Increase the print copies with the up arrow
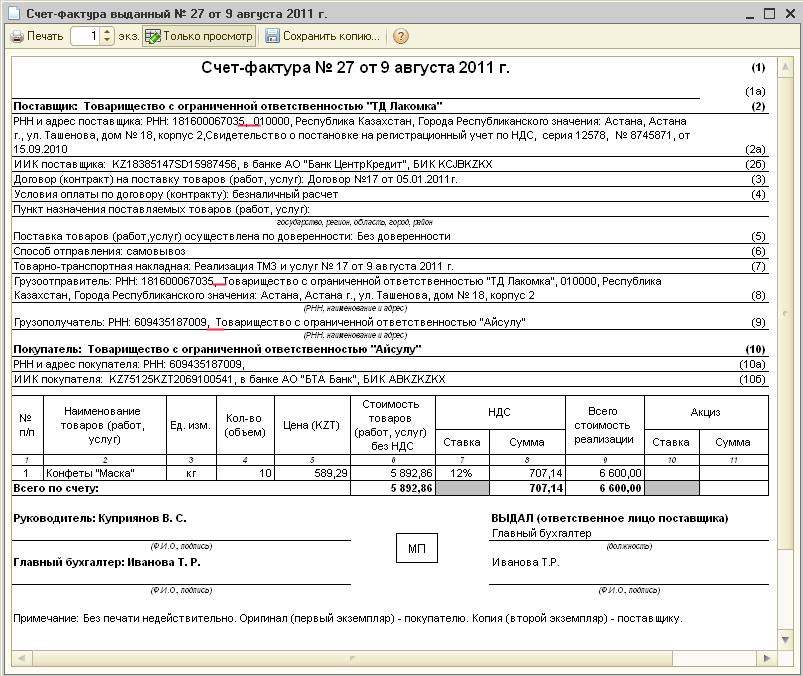The height and width of the screenshot is (676, 803). (x=107, y=32)
